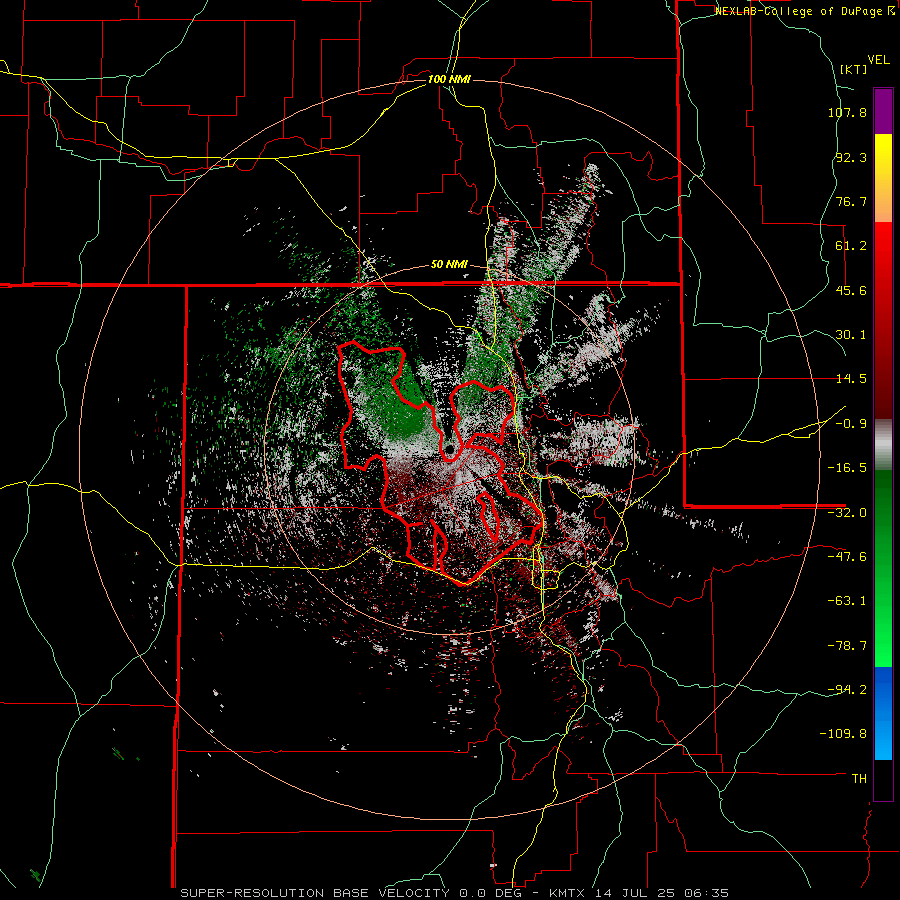Click the -94.2 legend value
Viewport: 900px width, 900px height.
pyautogui.click(x=847, y=689)
